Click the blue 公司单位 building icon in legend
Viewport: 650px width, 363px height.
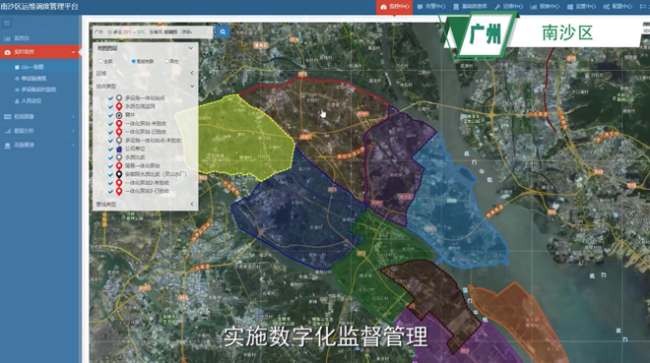[119, 149]
